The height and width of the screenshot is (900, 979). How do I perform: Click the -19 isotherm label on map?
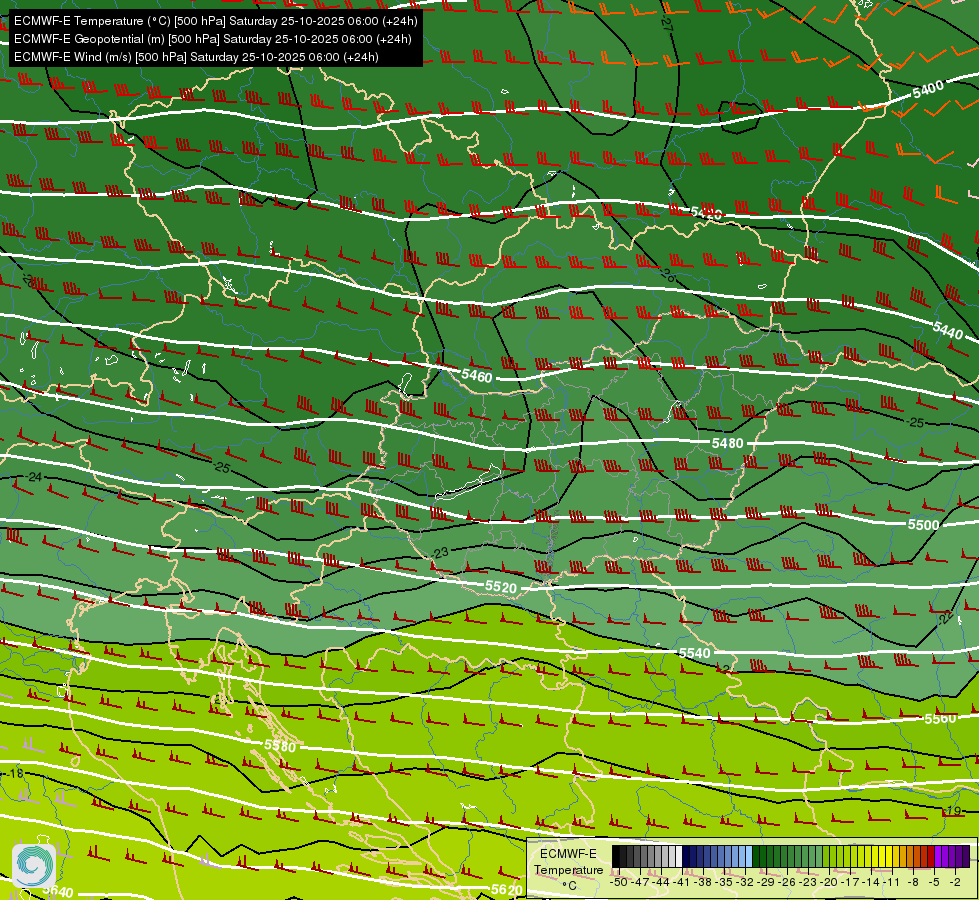coord(953,811)
